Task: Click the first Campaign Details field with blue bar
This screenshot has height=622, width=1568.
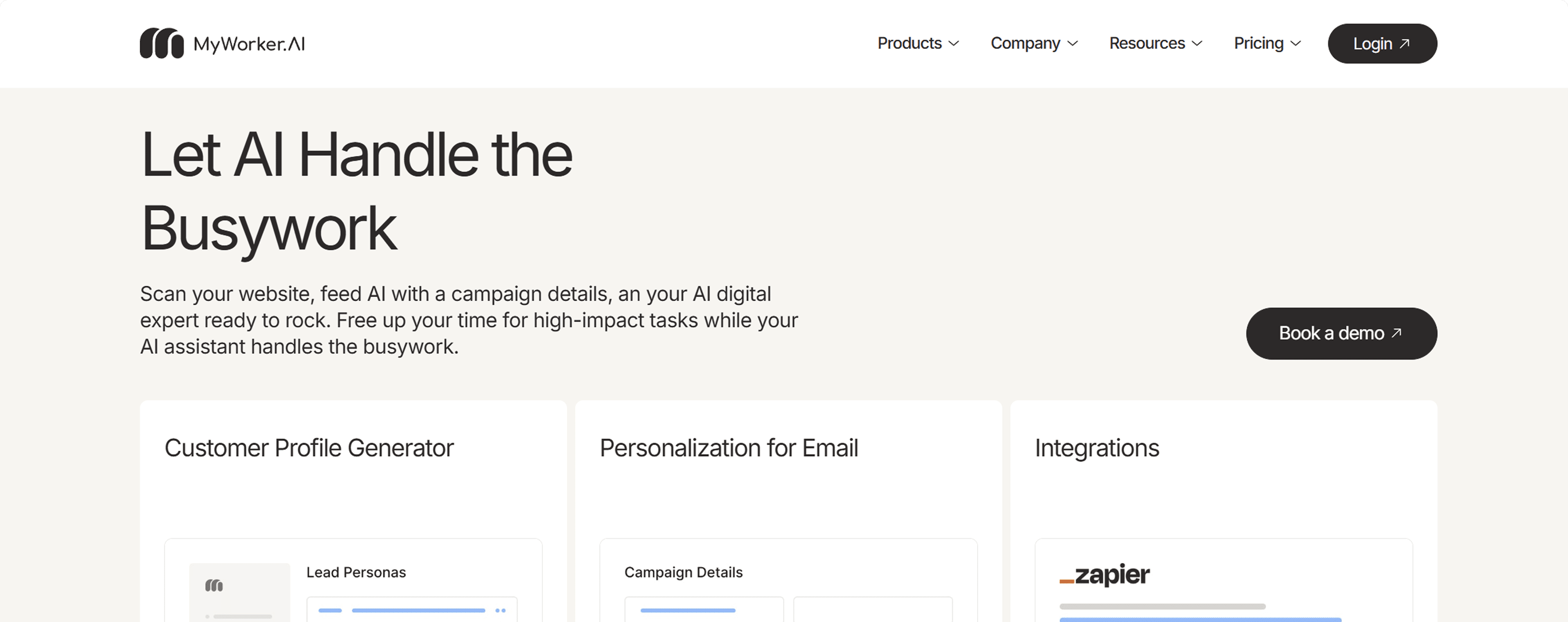Action: (x=704, y=610)
